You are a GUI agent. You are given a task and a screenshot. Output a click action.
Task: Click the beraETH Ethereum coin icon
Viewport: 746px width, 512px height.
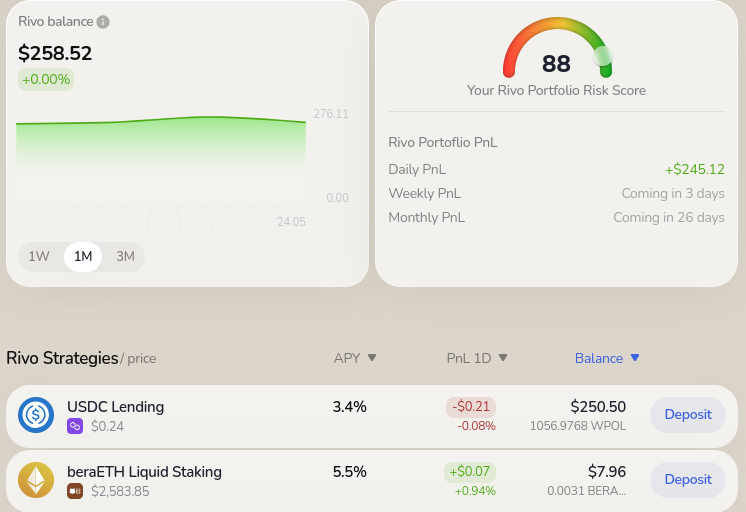(36, 480)
